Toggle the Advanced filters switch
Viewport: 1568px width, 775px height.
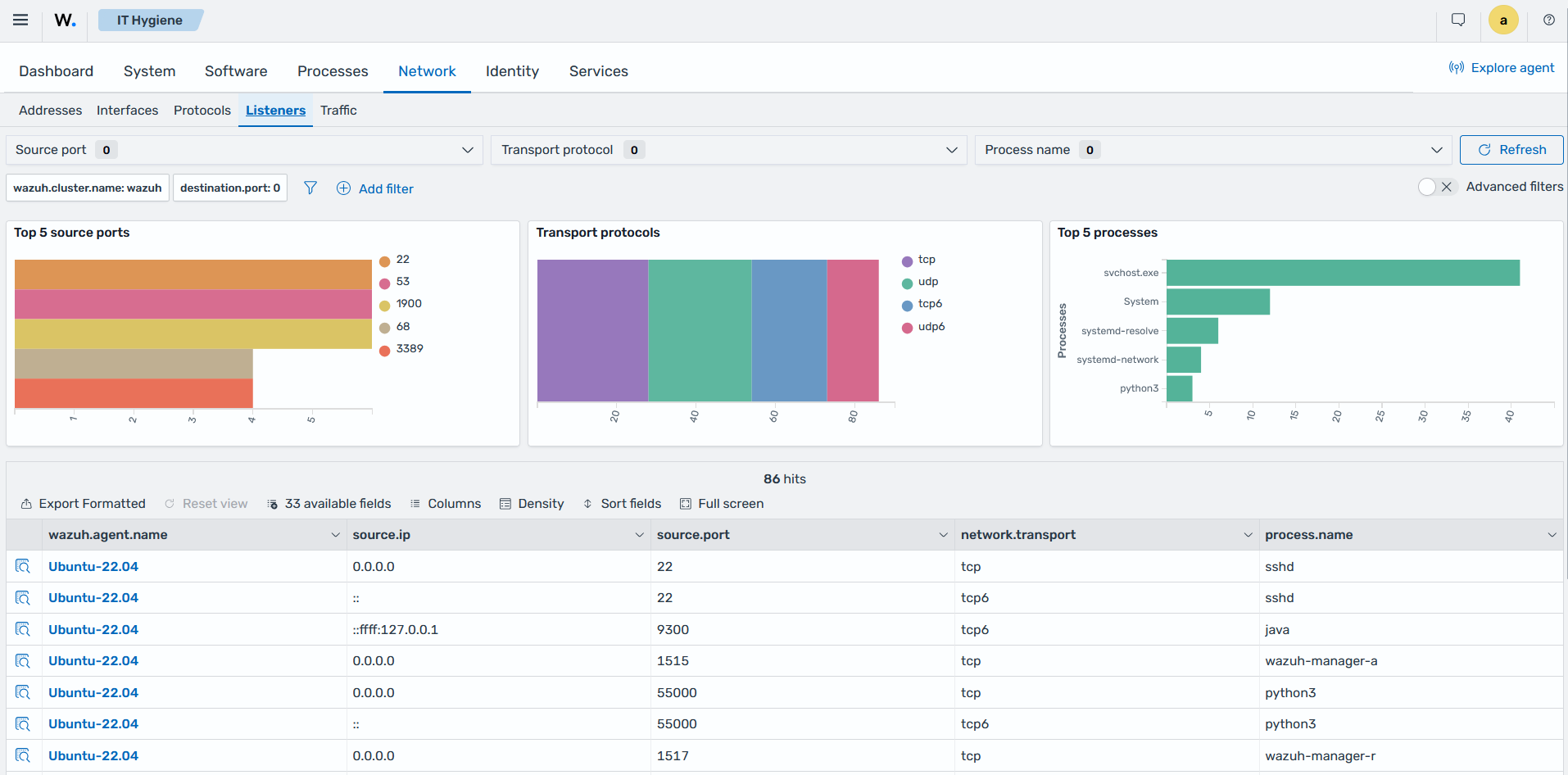point(1437,187)
